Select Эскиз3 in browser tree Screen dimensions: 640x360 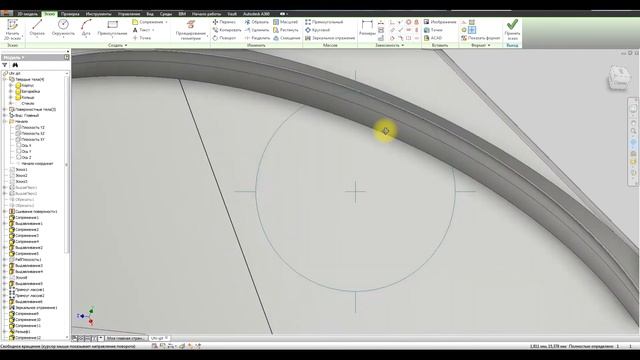pyautogui.click(x=18, y=181)
